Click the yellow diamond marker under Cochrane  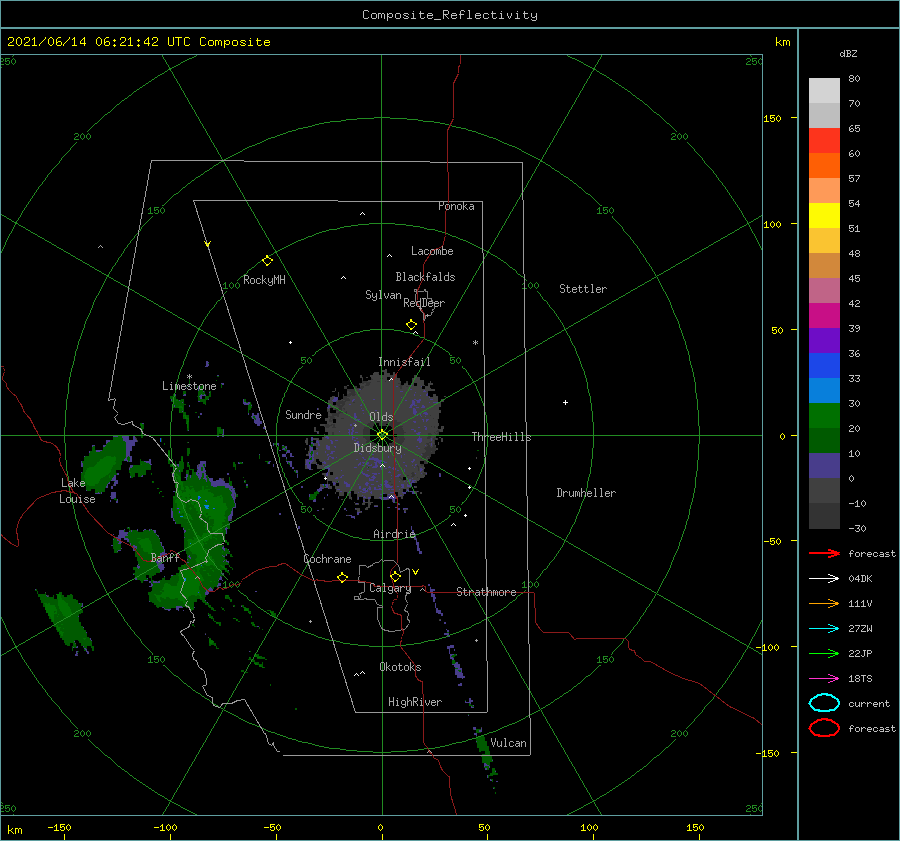point(342,578)
